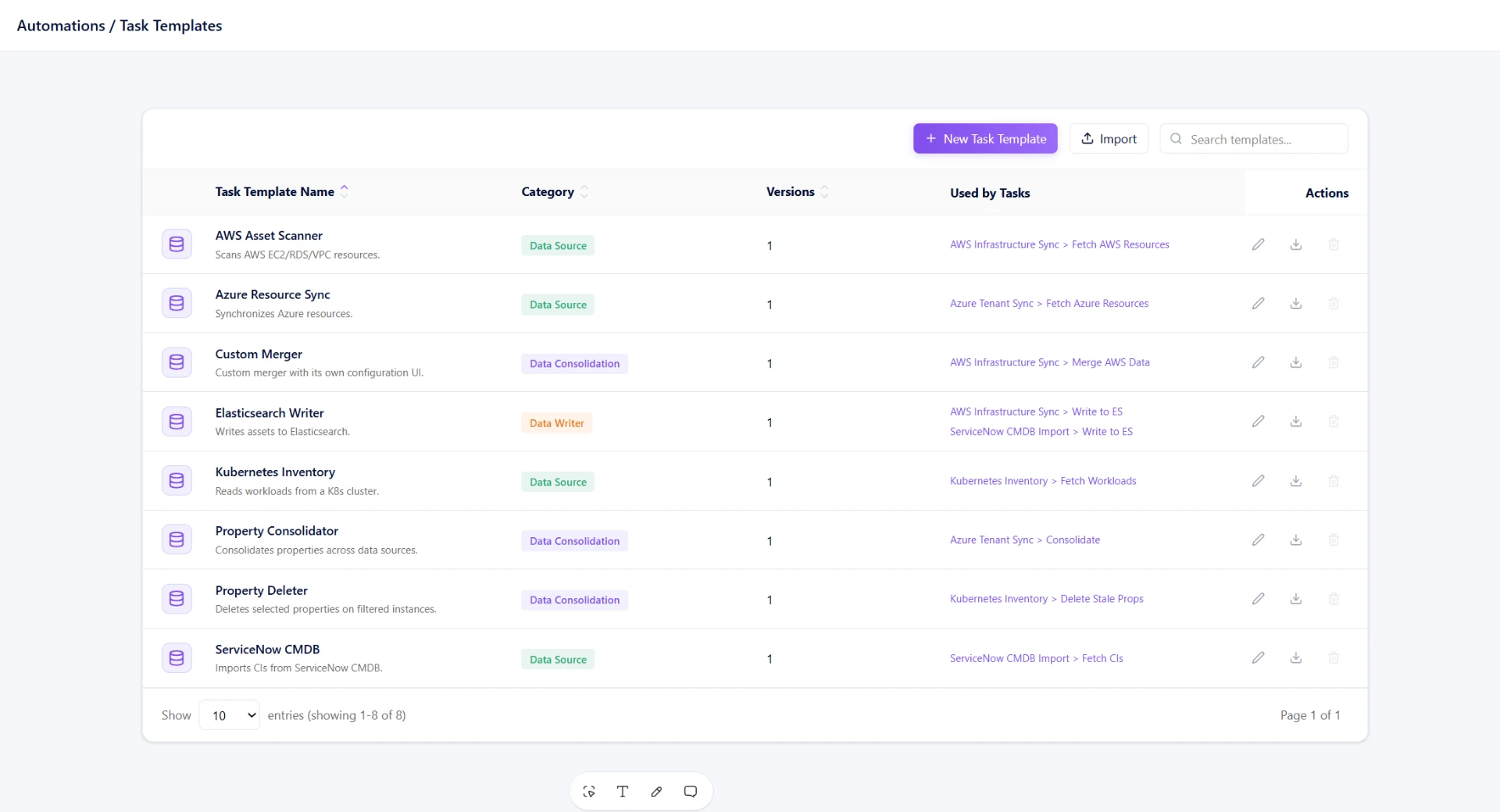1500x812 pixels.
Task: Open AWS Infrastructure Sync > Write to ES link
Action: coord(1036,412)
